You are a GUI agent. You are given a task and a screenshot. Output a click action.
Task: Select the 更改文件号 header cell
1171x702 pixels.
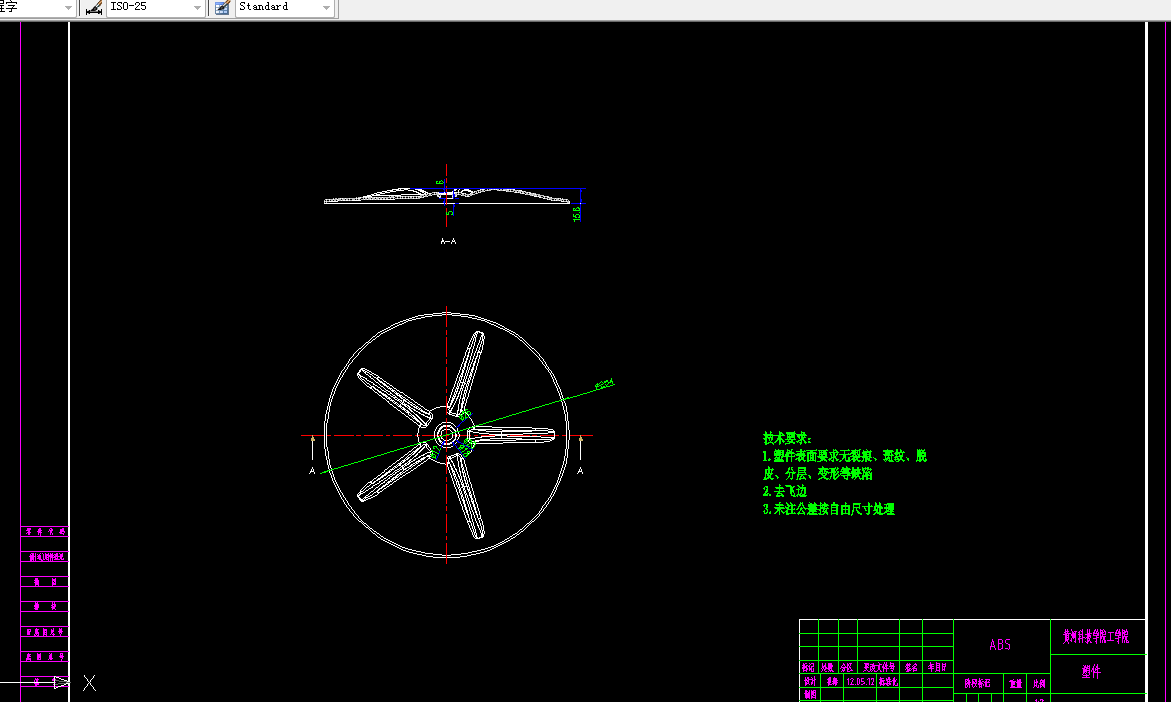878,668
